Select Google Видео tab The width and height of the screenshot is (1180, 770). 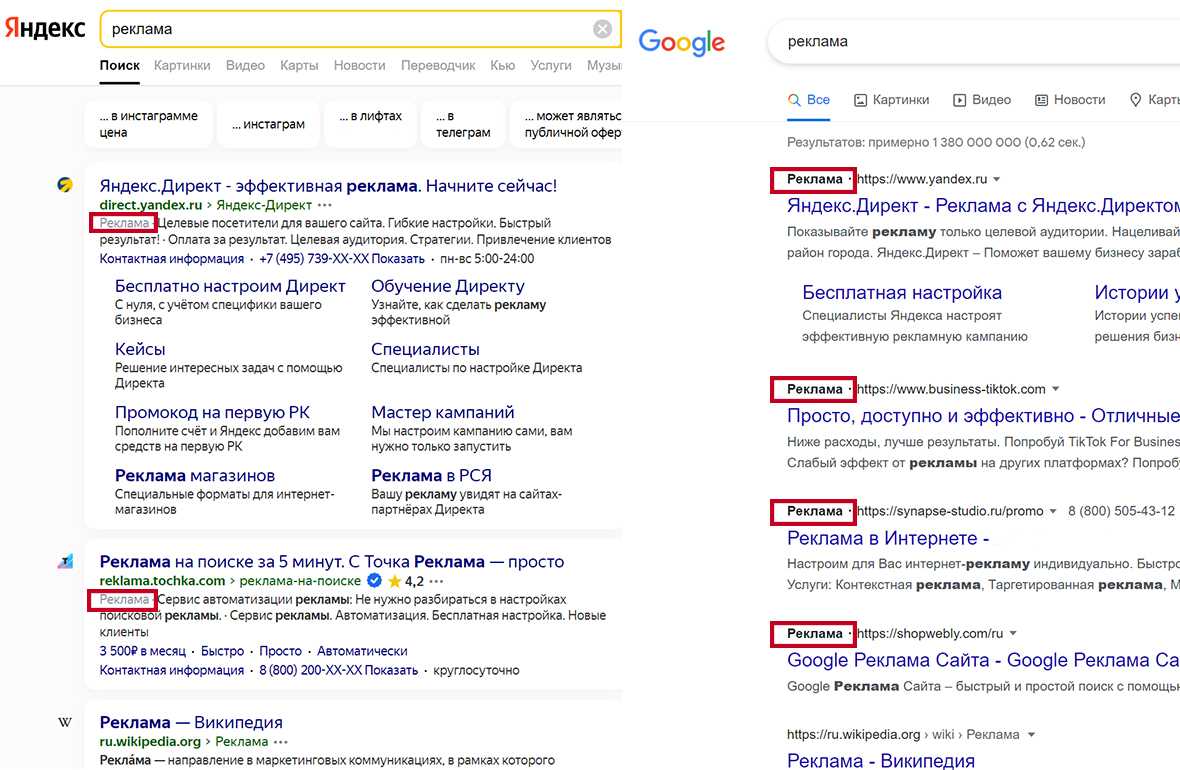[x=982, y=100]
